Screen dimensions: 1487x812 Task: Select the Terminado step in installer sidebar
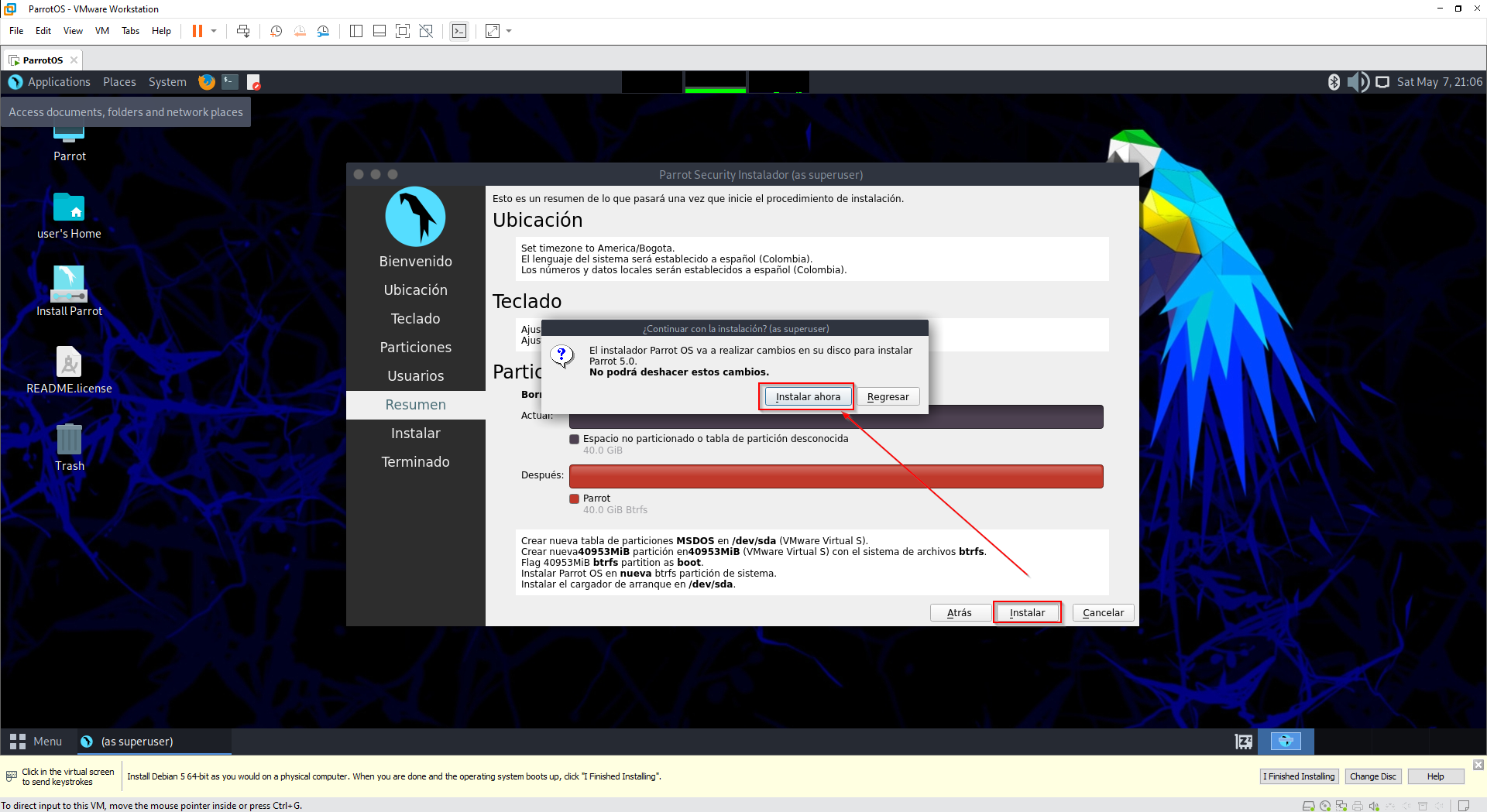pyautogui.click(x=416, y=462)
